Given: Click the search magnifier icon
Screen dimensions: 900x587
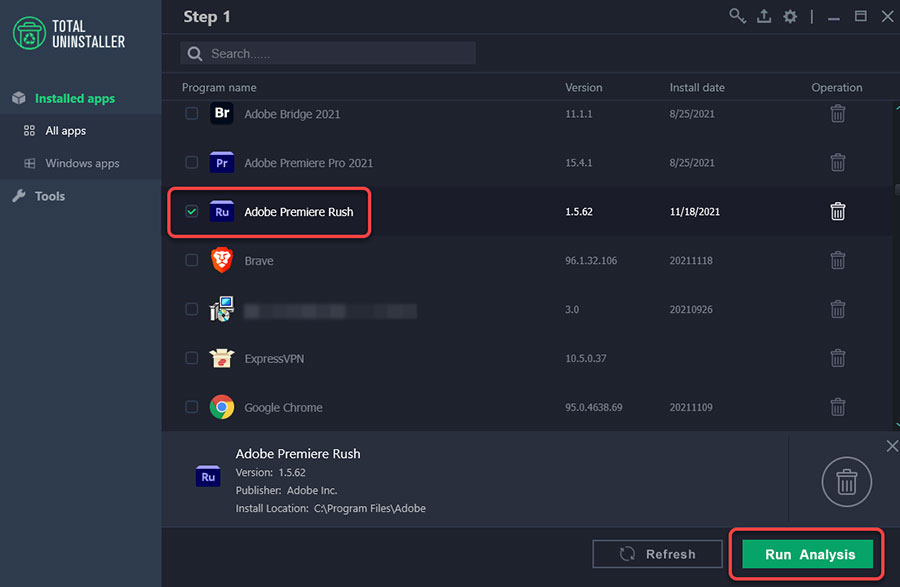Looking at the screenshot, I should tap(195, 53).
